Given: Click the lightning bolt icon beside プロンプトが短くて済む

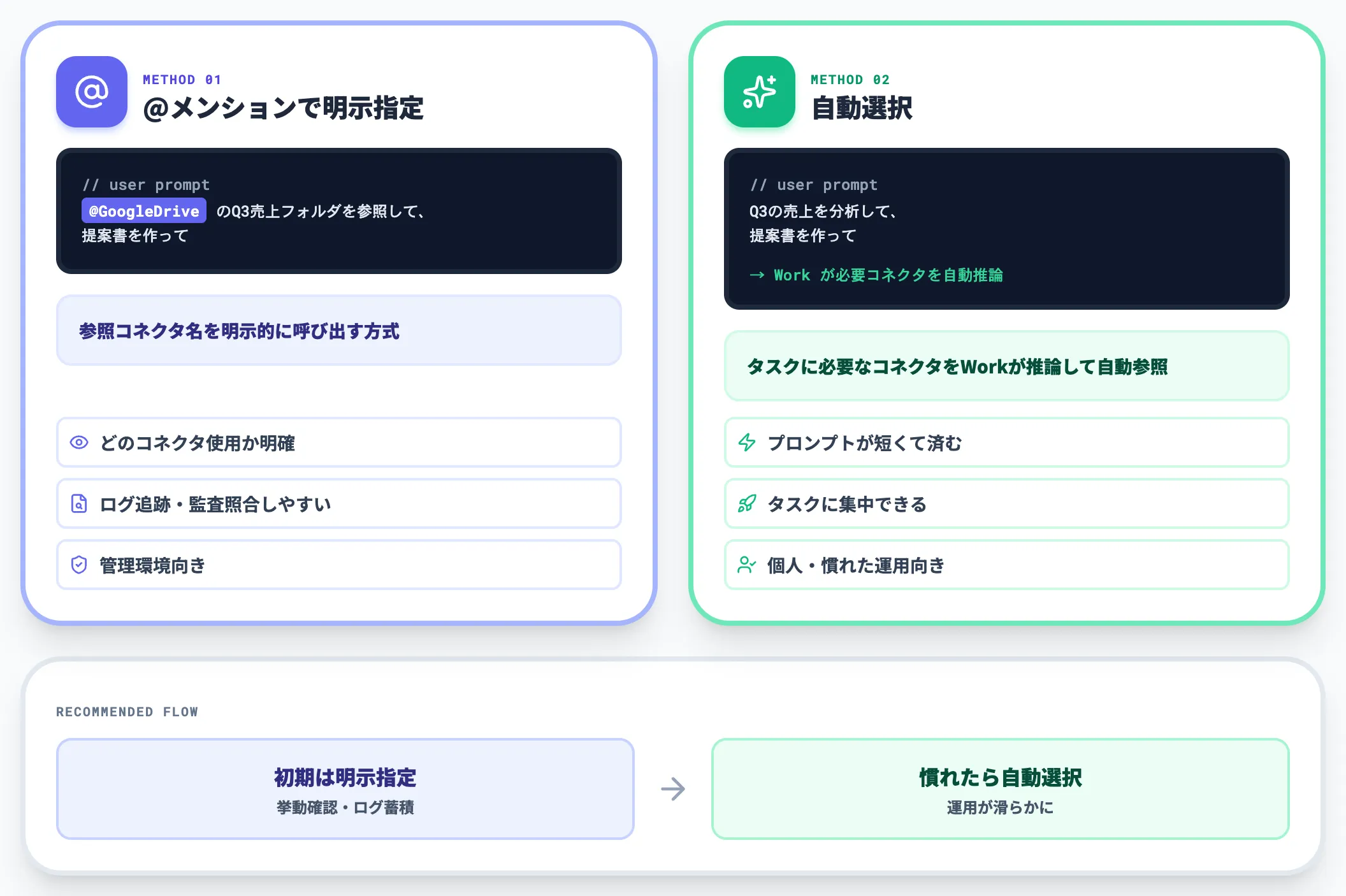Looking at the screenshot, I should point(747,442).
